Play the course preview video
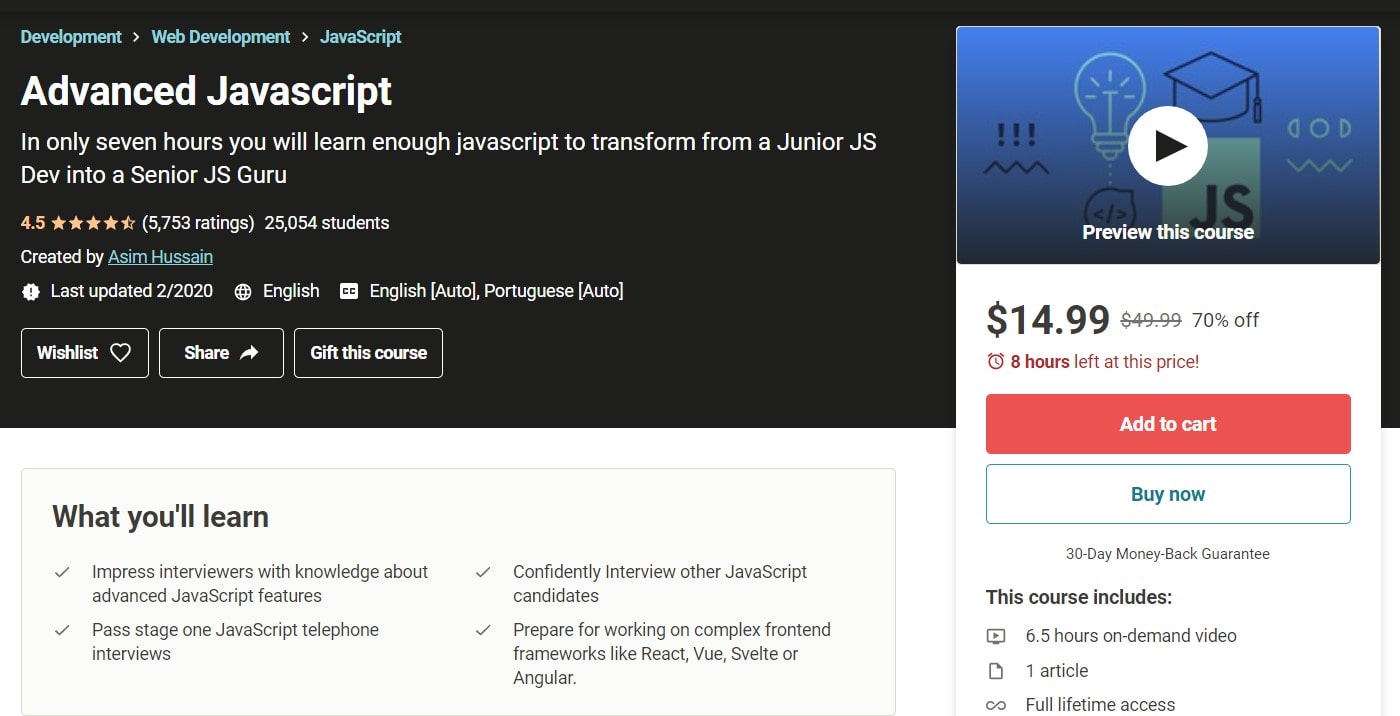This screenshot has height=716, width=1400. [x=1167, y=145]
